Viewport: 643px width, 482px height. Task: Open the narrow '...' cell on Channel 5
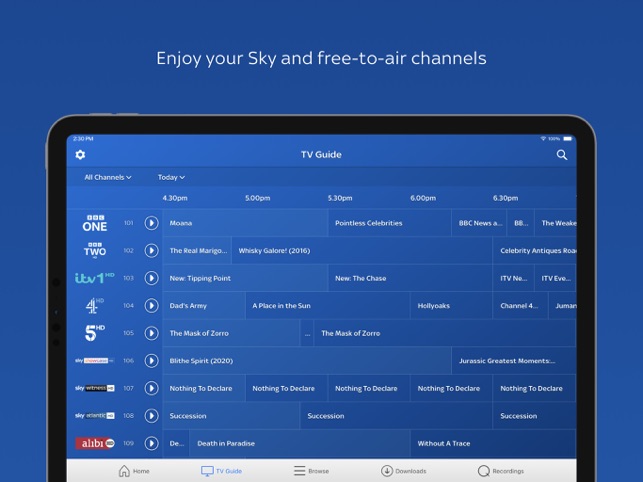pyautogui.click(x=307, y=333)
